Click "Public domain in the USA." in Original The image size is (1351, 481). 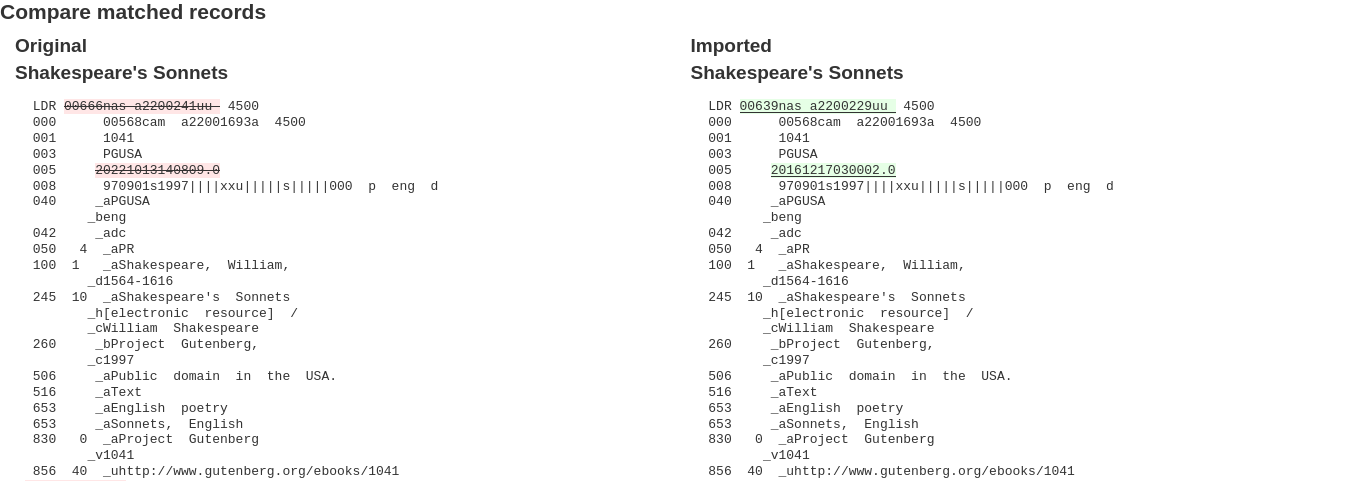point(216,376)
